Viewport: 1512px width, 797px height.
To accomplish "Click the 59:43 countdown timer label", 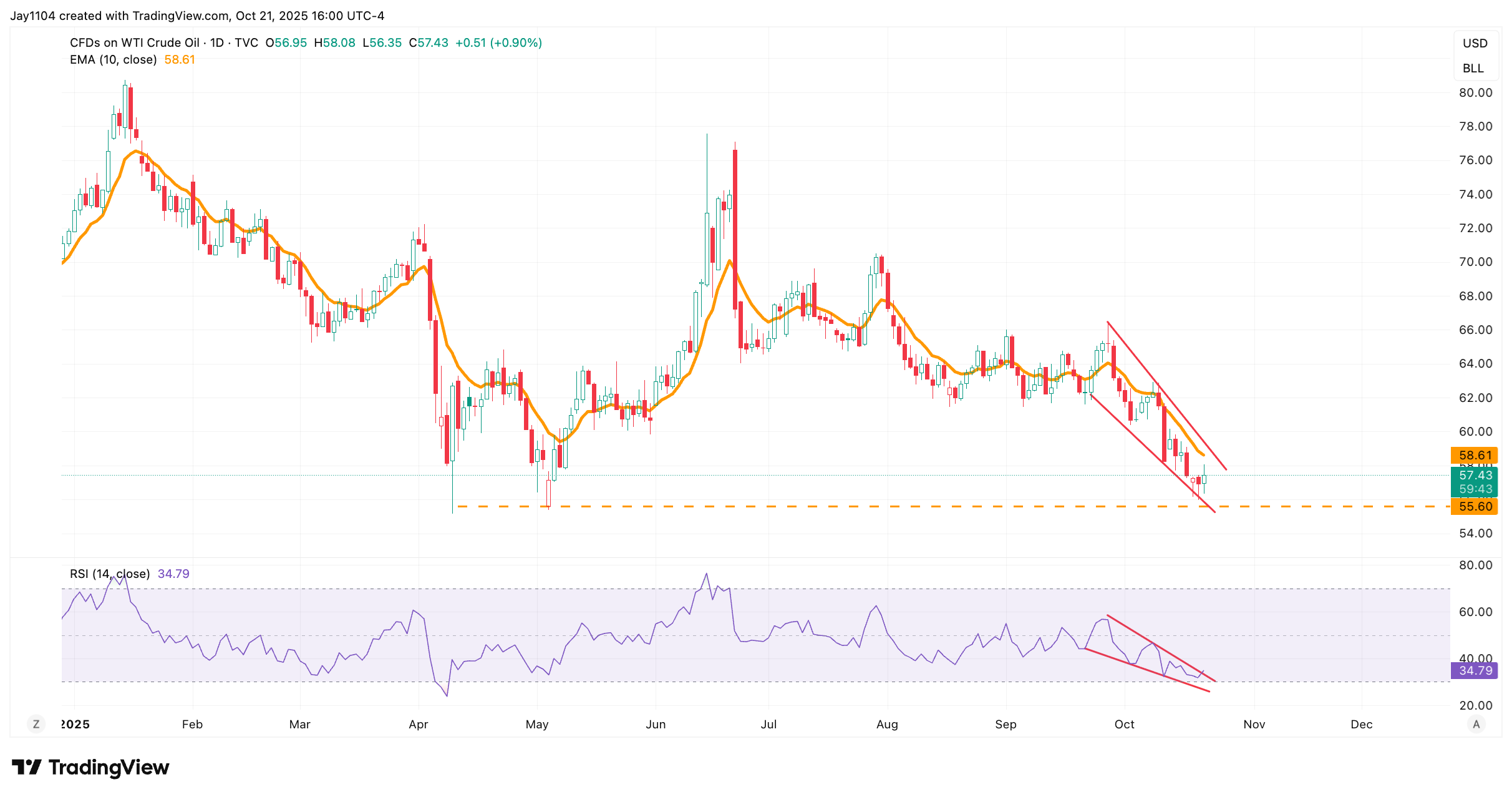I will tap(1475, 489).
